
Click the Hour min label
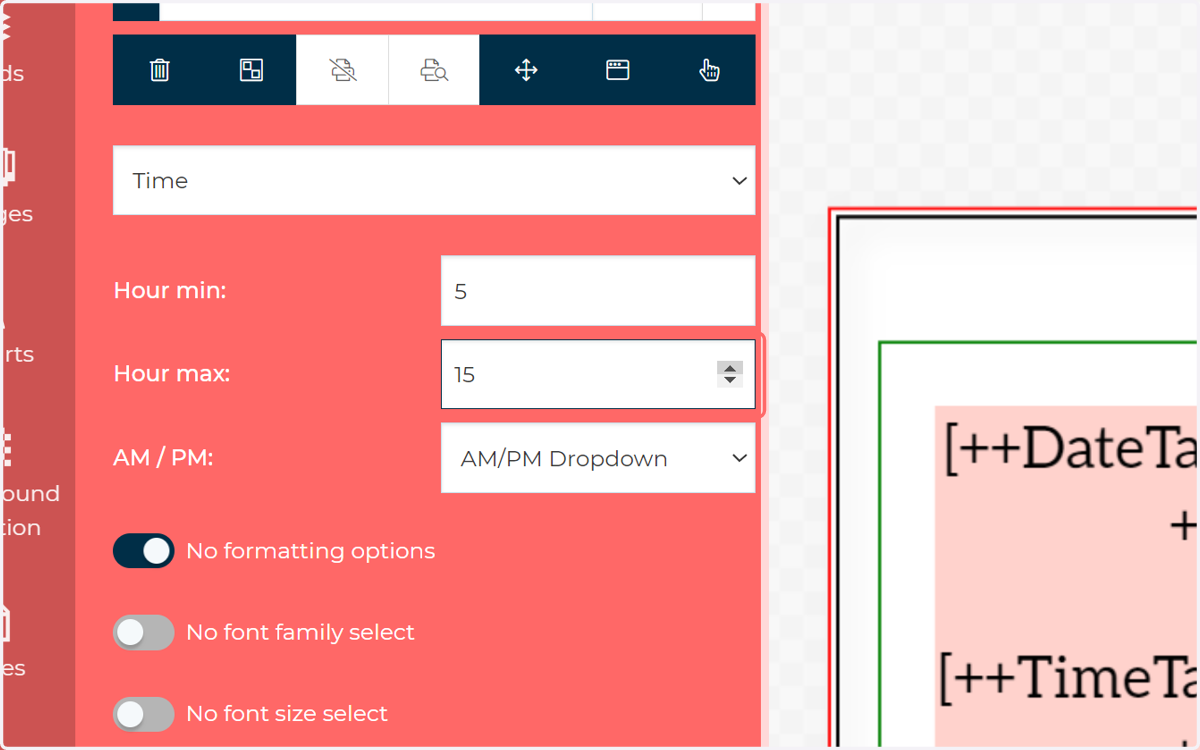coord(170,291)
